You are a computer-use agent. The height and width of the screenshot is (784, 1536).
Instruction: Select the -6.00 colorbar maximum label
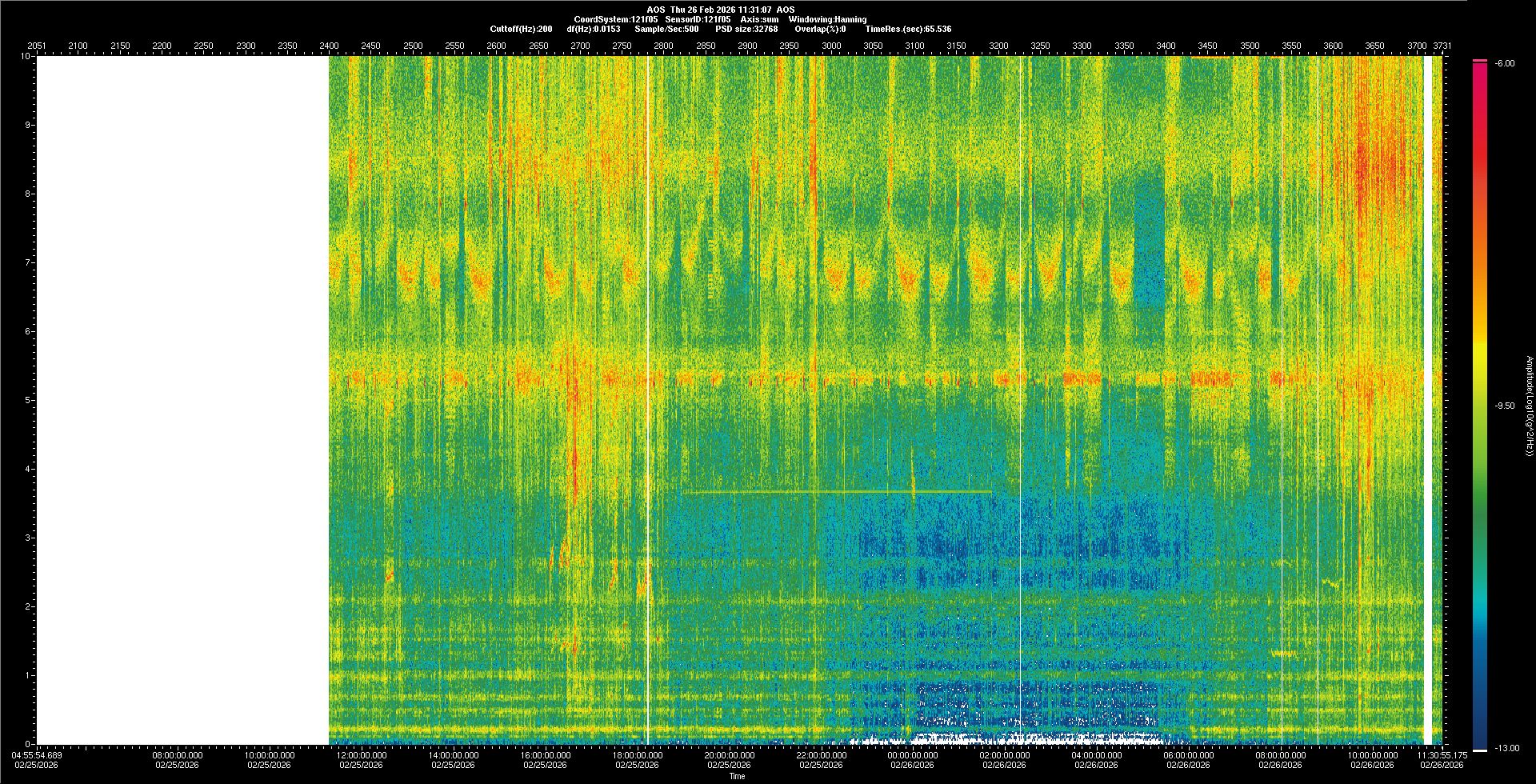click(x=1504, y=64)
